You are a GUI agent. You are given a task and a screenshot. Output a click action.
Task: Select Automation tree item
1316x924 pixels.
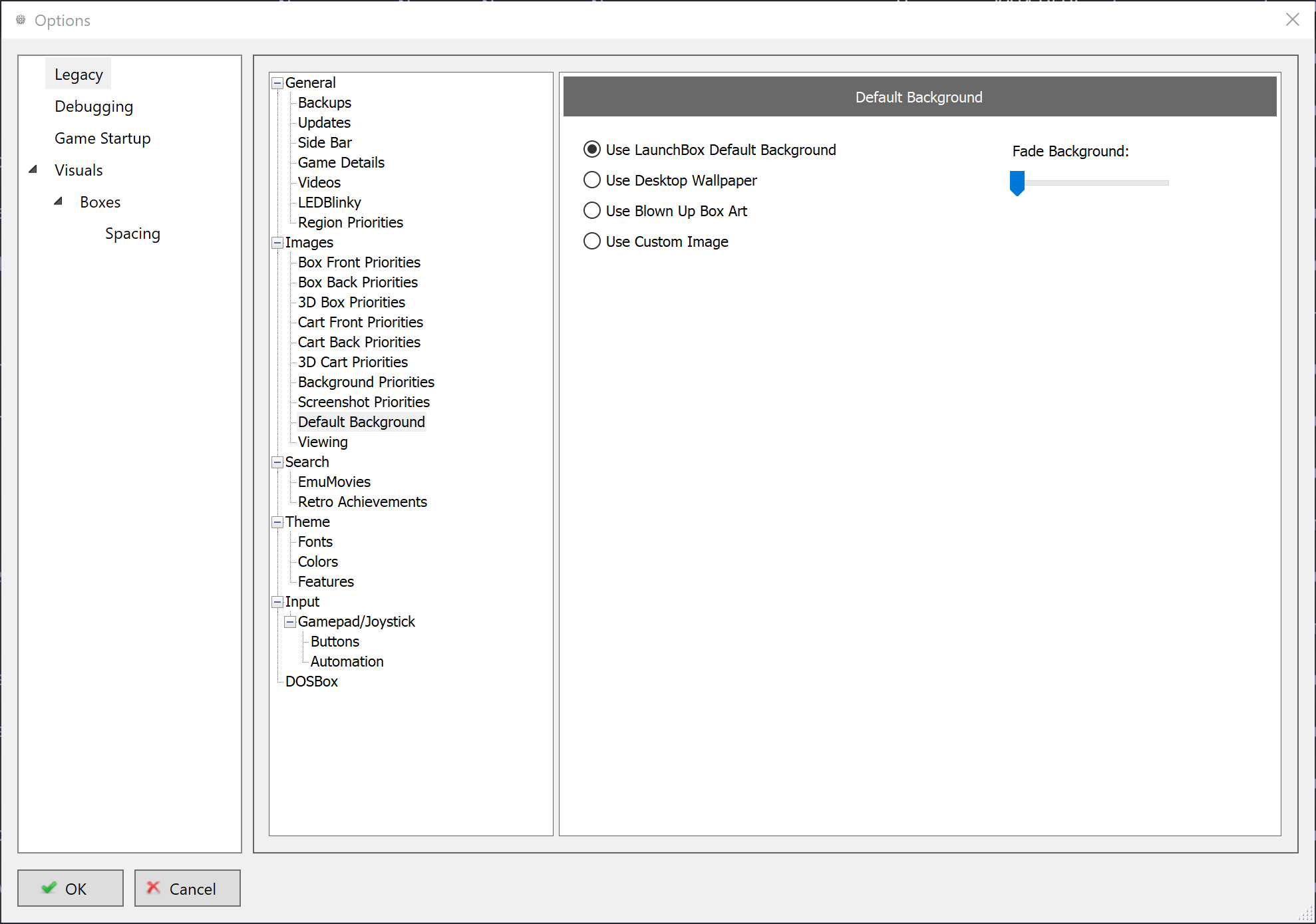(x=347, y=662)
